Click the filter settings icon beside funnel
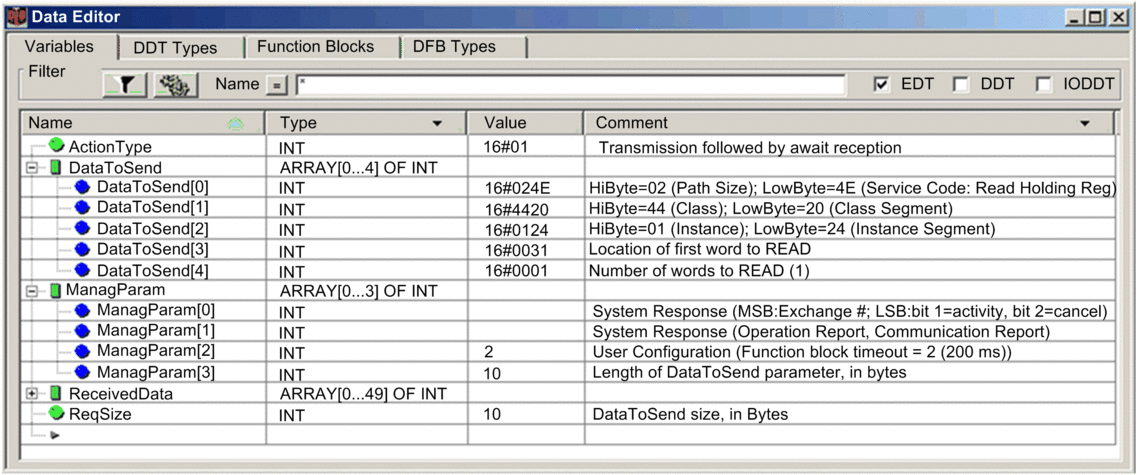Viewport: 1137px width, 475px height. coord(175,85)
